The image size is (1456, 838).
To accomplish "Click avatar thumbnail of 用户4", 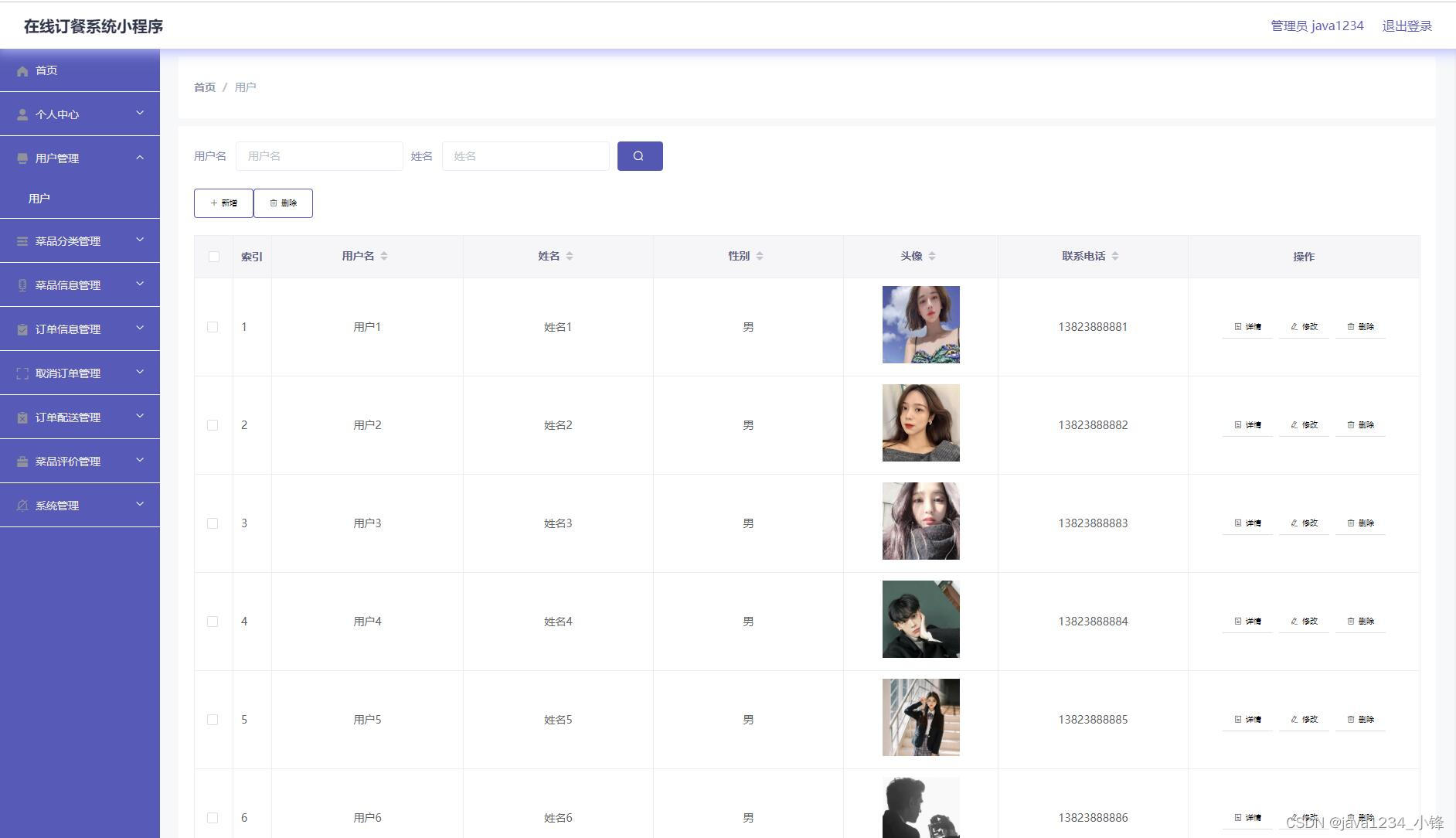I will (921, 619).
